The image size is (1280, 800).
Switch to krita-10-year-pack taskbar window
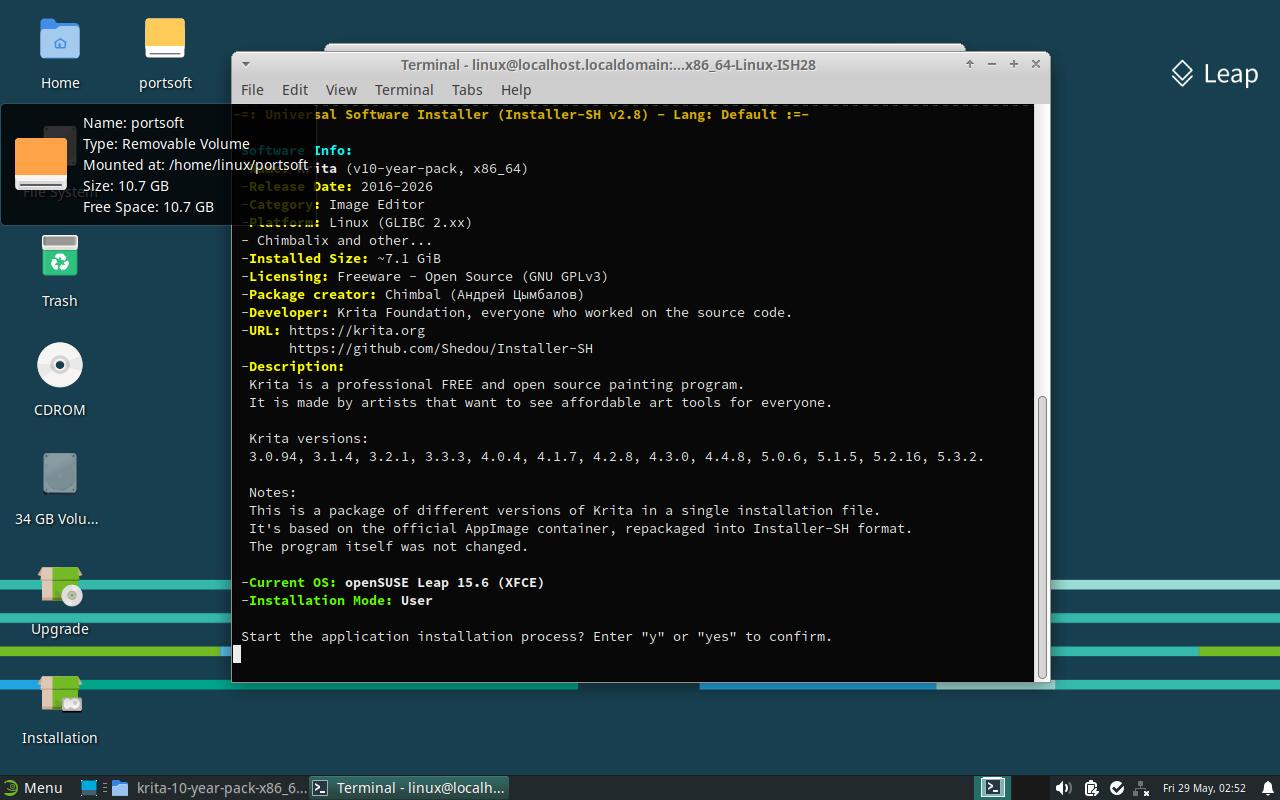208,788
